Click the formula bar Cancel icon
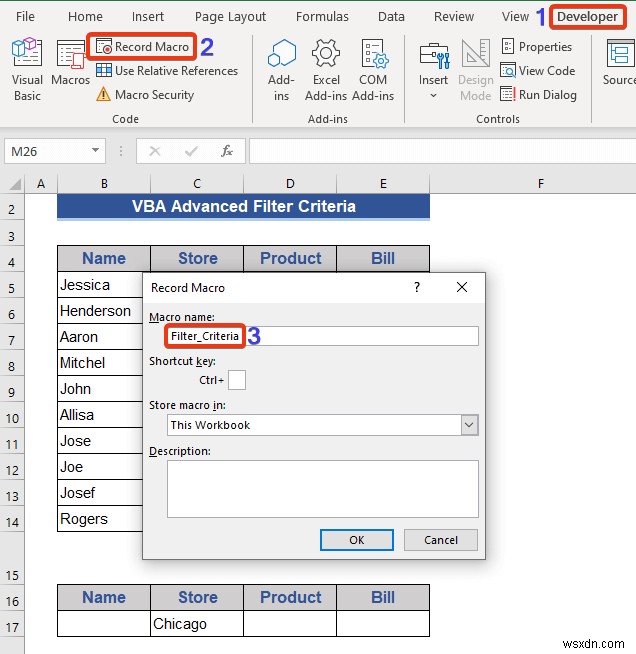 tap(155, 151)
